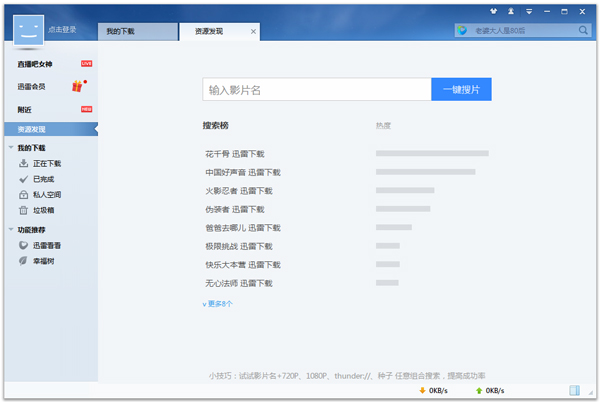Collapse the 功能推荐 sidebar section
Viewport: 600px width, 402px height.
click(x=11, y=230)
